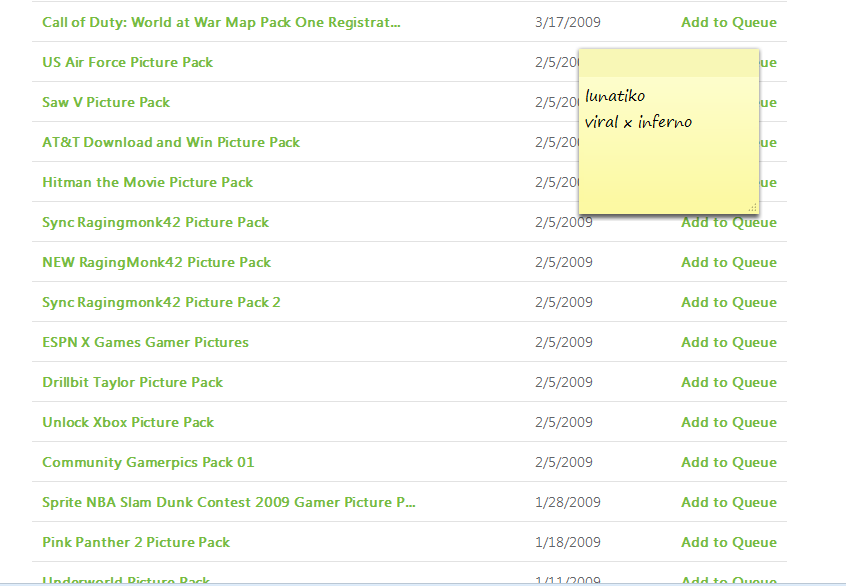
Task: Click the sticky note resize grip
Action: click(x=753, y=207)
